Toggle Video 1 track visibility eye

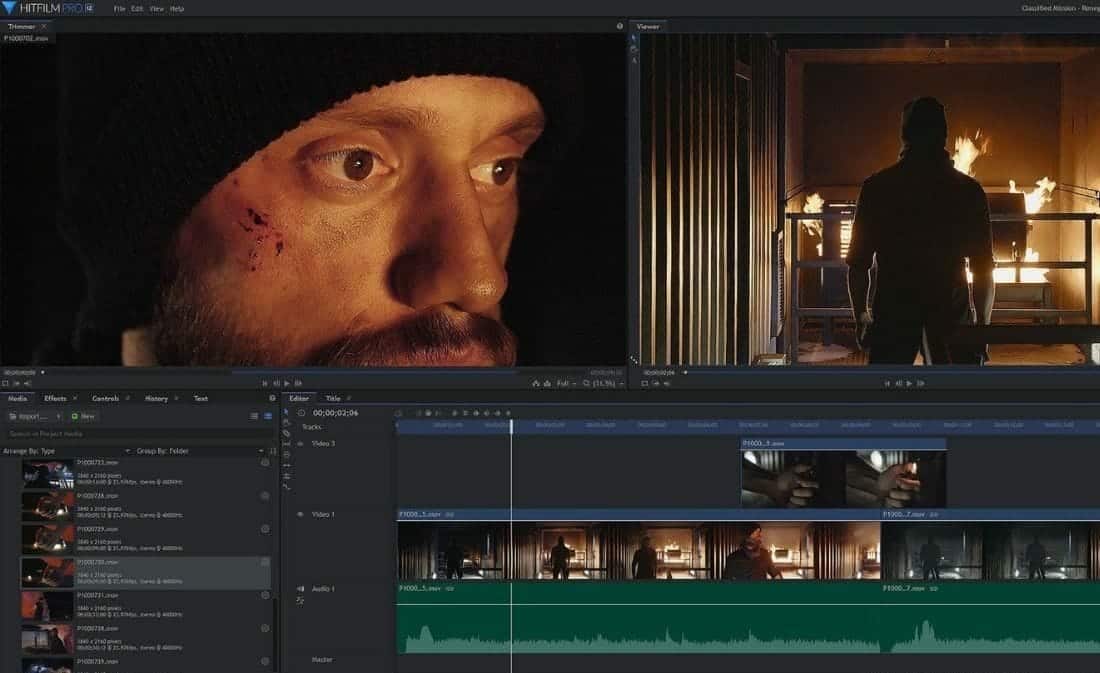(300, 514)
